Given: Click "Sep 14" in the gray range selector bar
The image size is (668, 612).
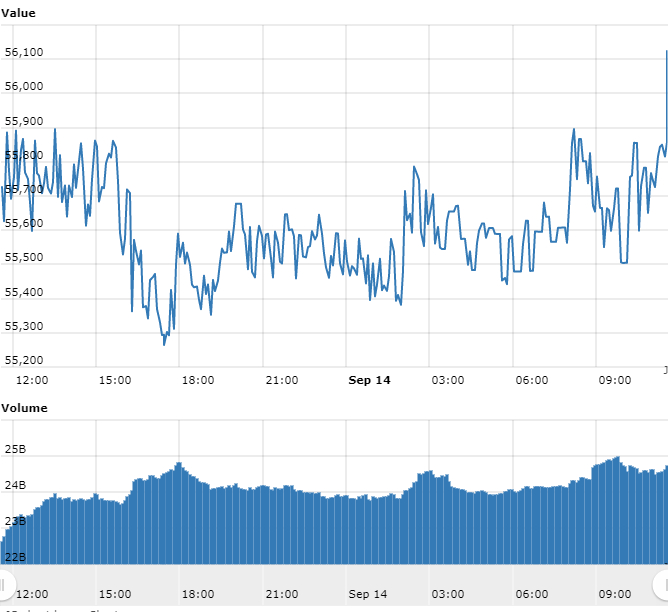Looking at the screenshot, I should (x=368, y=594).
